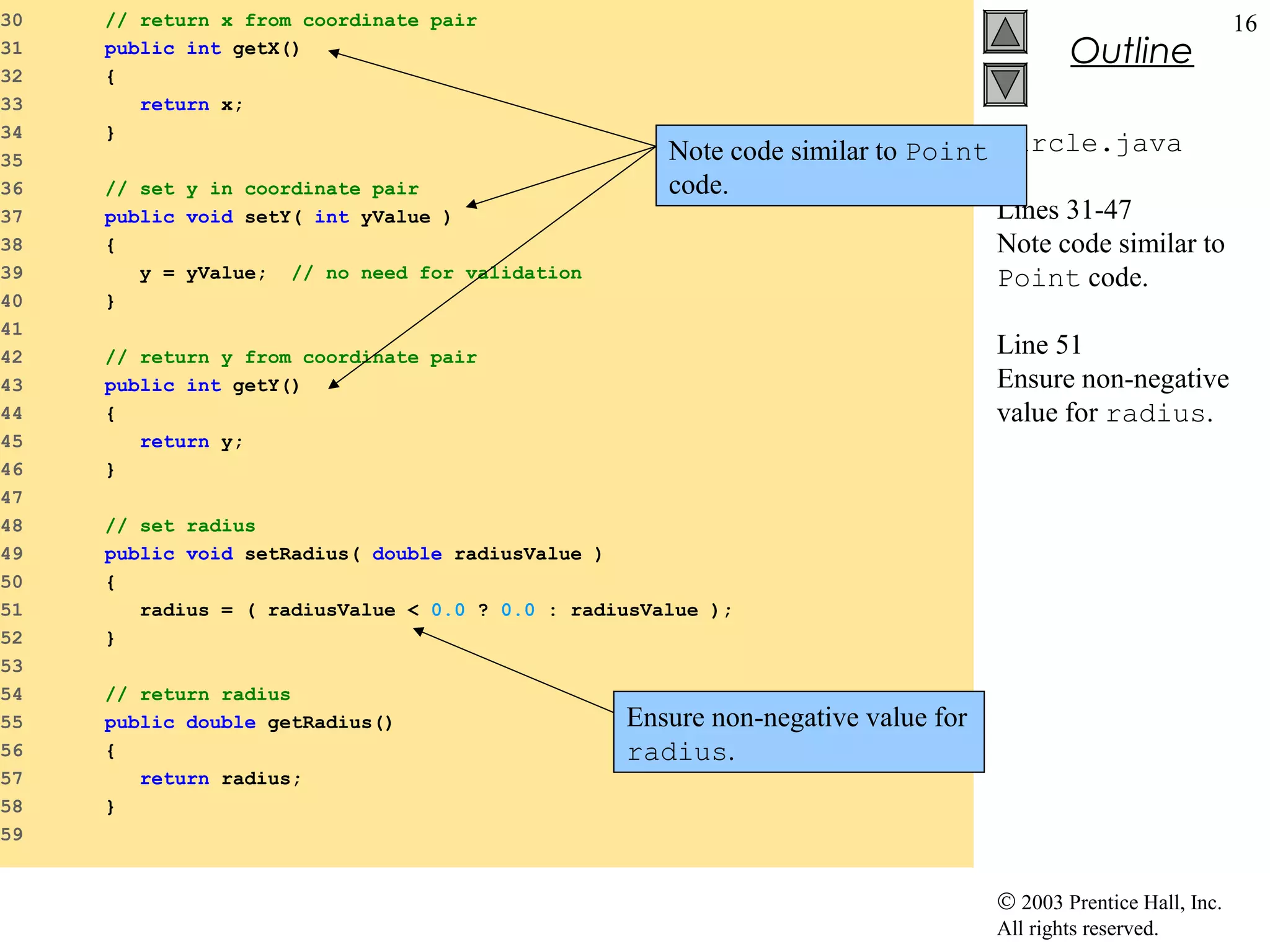Viewport: 1270px width, 952px height.
Task: Click the 'no need for validation' comment
Action: coord(437,273)
